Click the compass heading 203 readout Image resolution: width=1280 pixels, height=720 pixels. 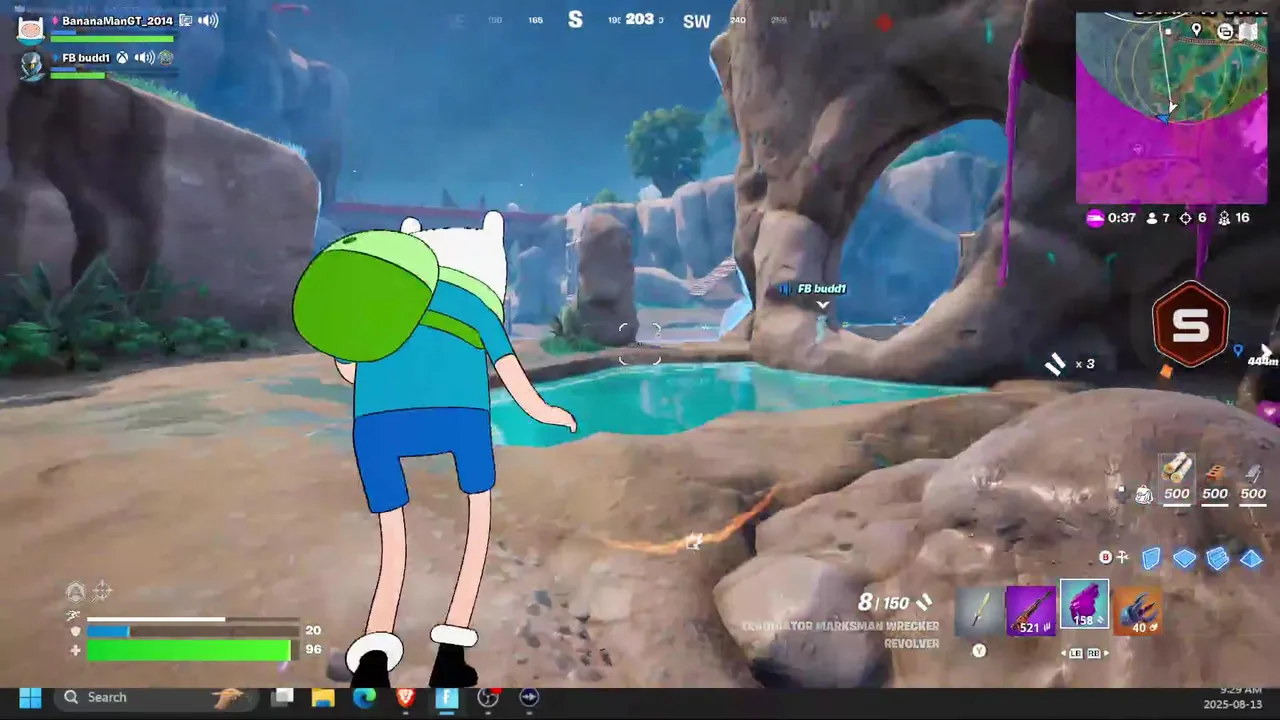(639, 19)
